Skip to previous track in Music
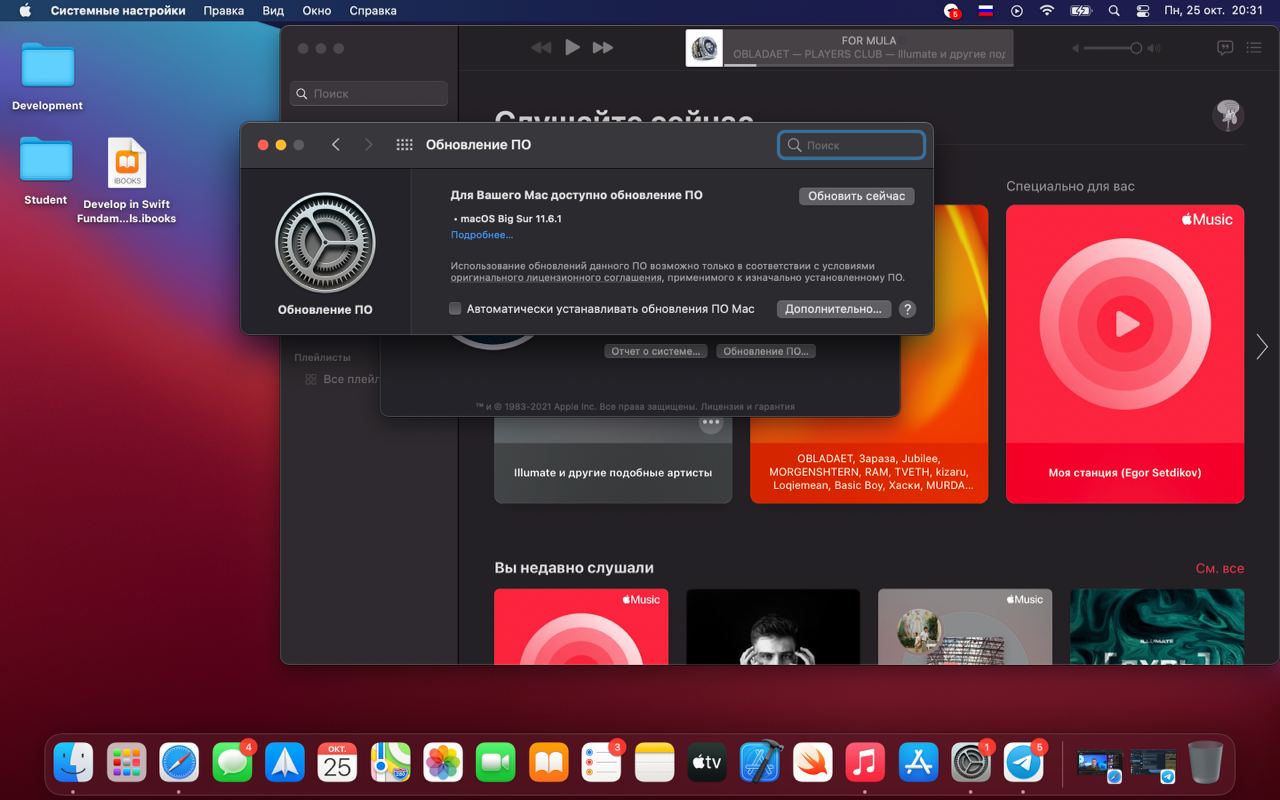The image size is (1280, 800). [541, 47]
